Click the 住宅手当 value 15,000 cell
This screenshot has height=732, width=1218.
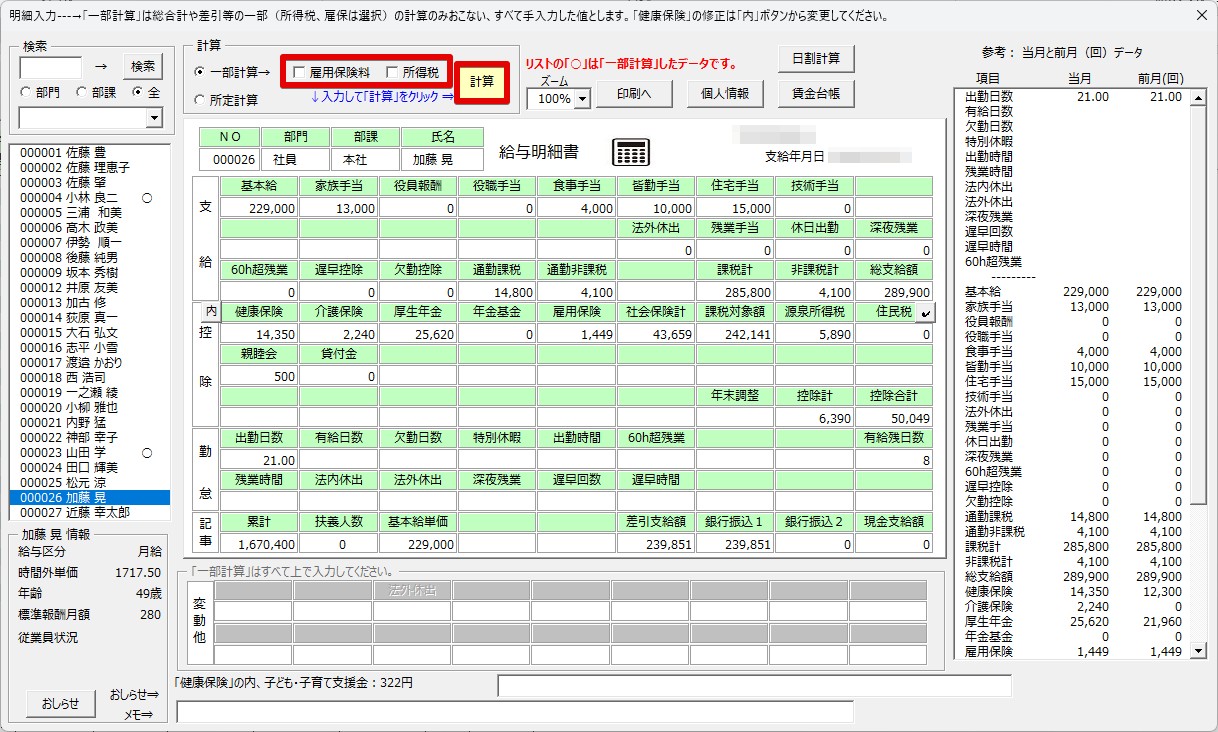(735, 208)
